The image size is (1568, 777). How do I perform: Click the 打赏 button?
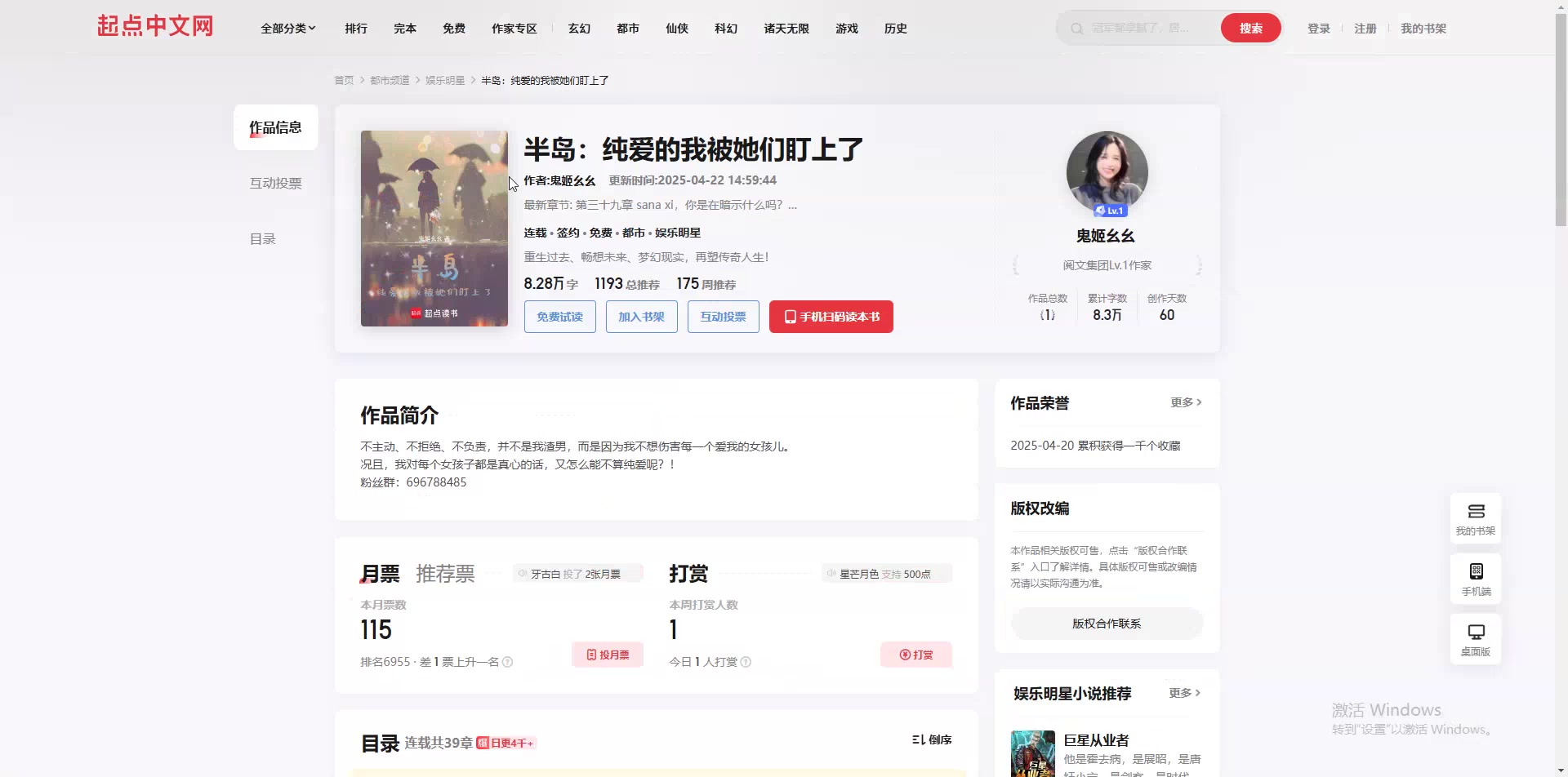(x=916, y=655)
